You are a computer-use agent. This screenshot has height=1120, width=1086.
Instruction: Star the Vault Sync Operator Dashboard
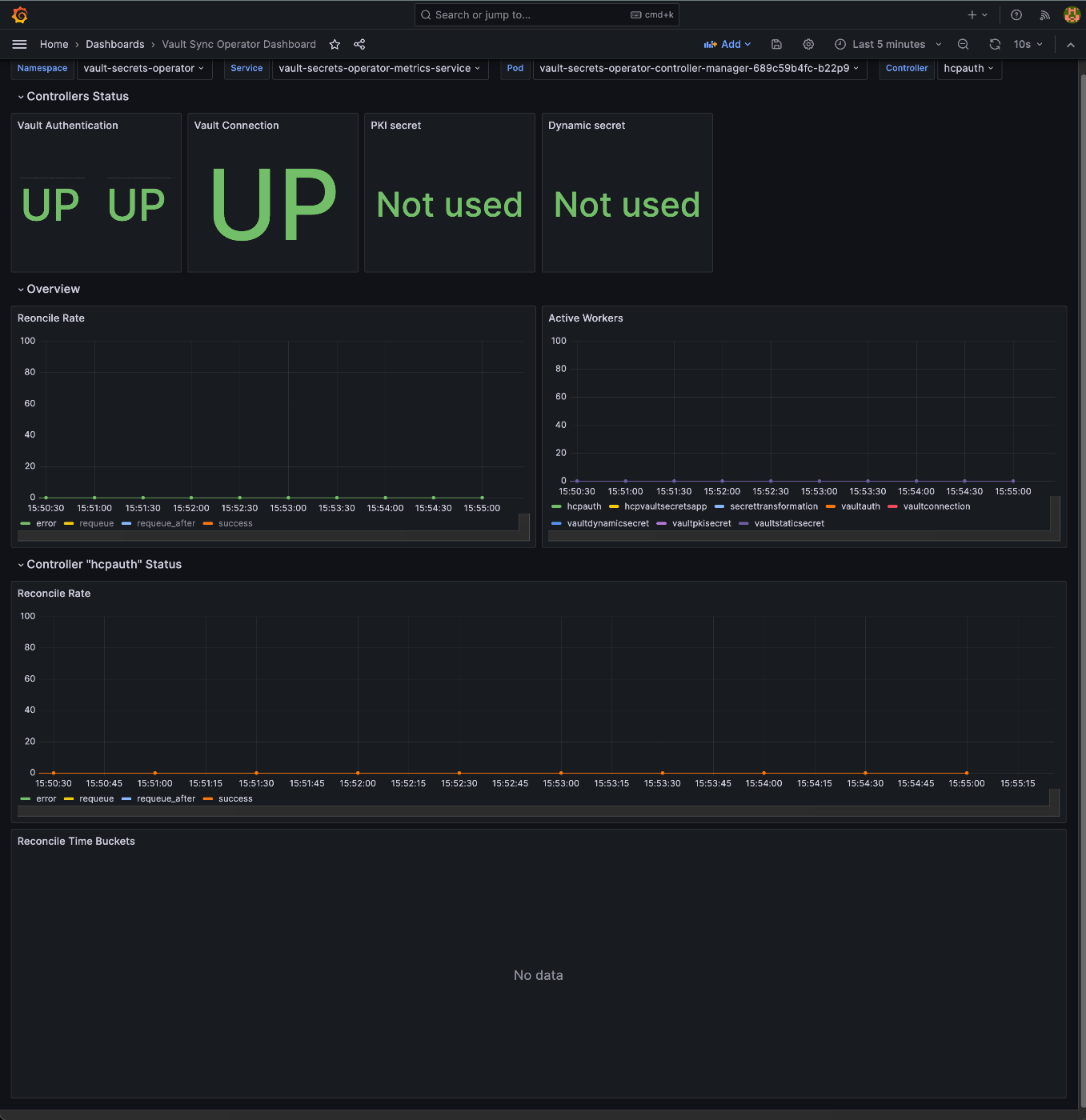coord(335,44)
